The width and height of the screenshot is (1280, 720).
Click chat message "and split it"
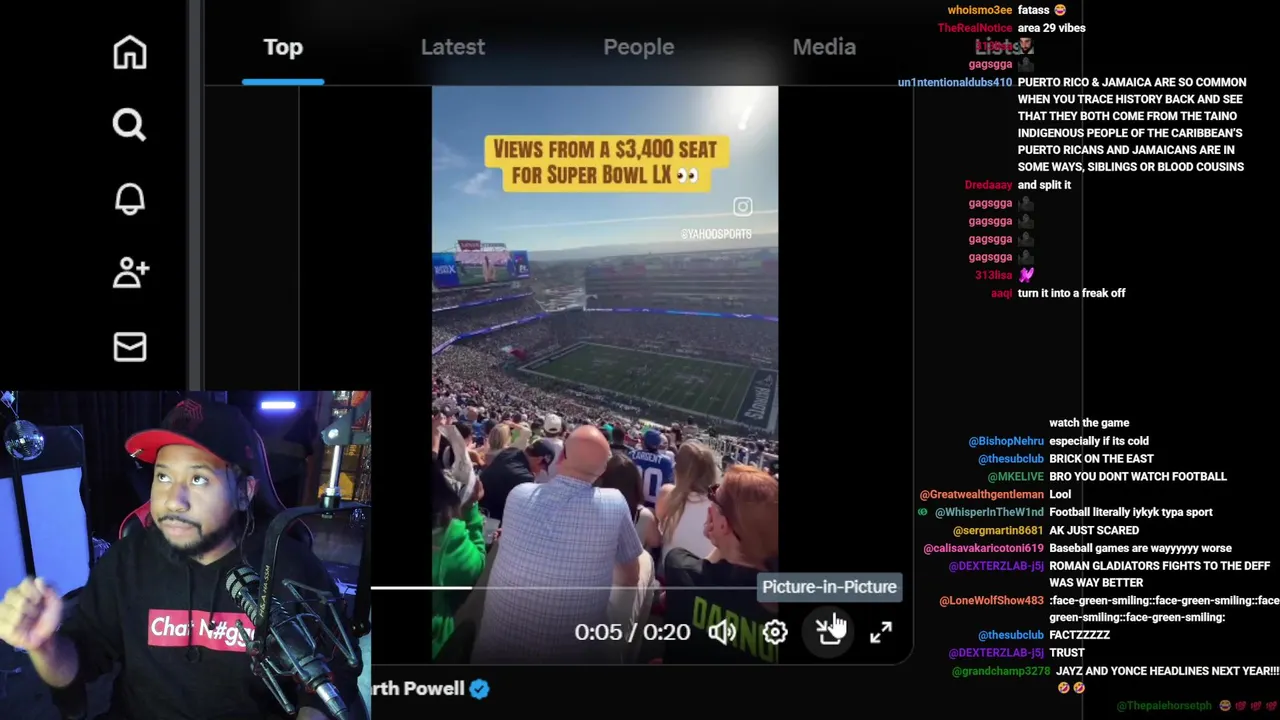click(1044, 185)
